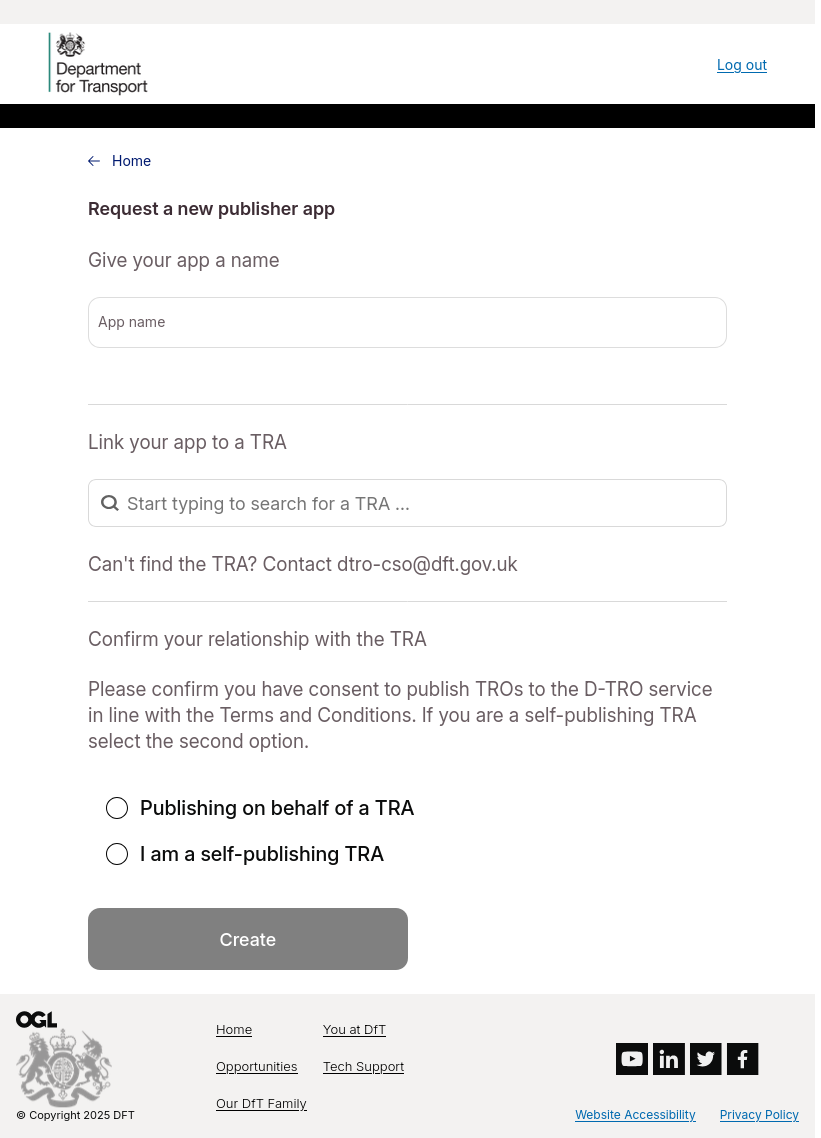Open the LinkedIn social icon

[x=669, y=1059]
